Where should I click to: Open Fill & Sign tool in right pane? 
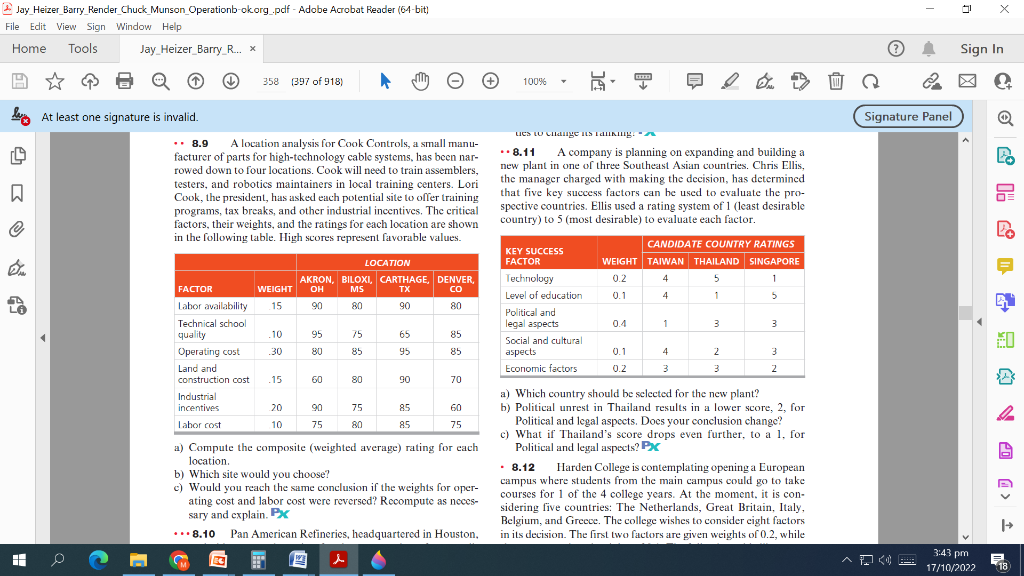[x=1006, y=413]
